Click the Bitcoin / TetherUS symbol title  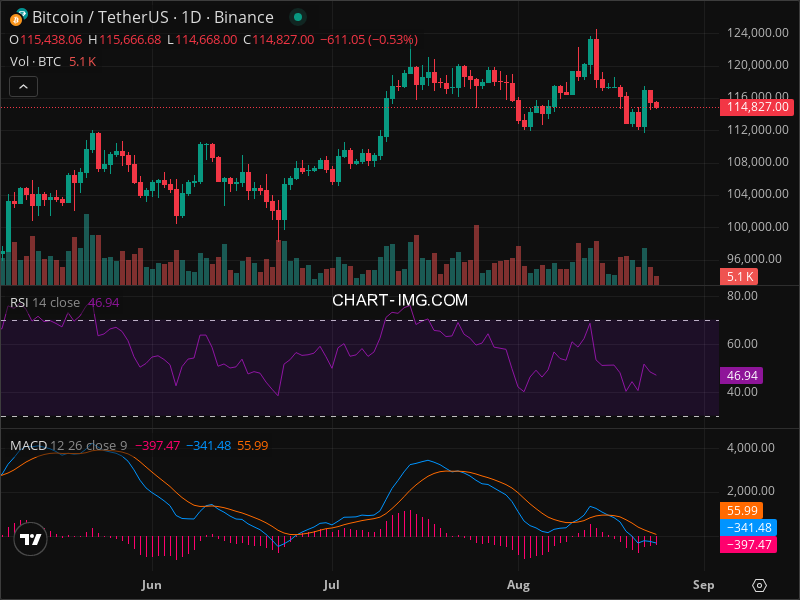coord(152,17)
